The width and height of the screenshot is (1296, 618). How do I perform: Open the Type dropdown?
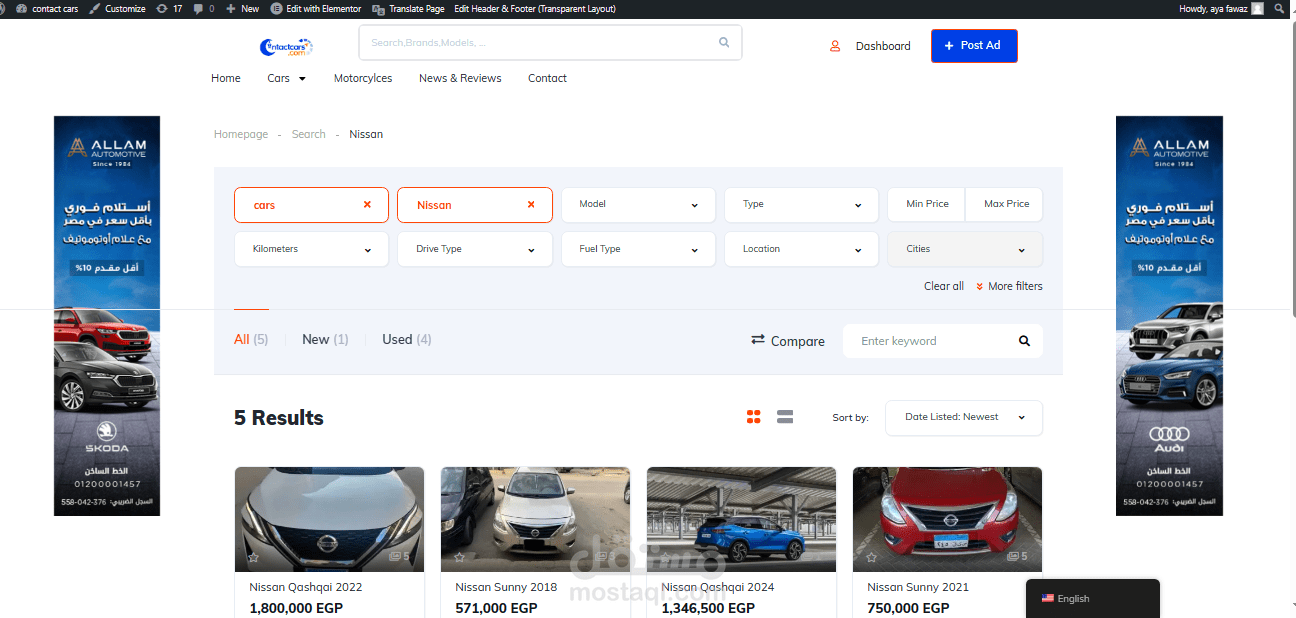tap(801, 205)
